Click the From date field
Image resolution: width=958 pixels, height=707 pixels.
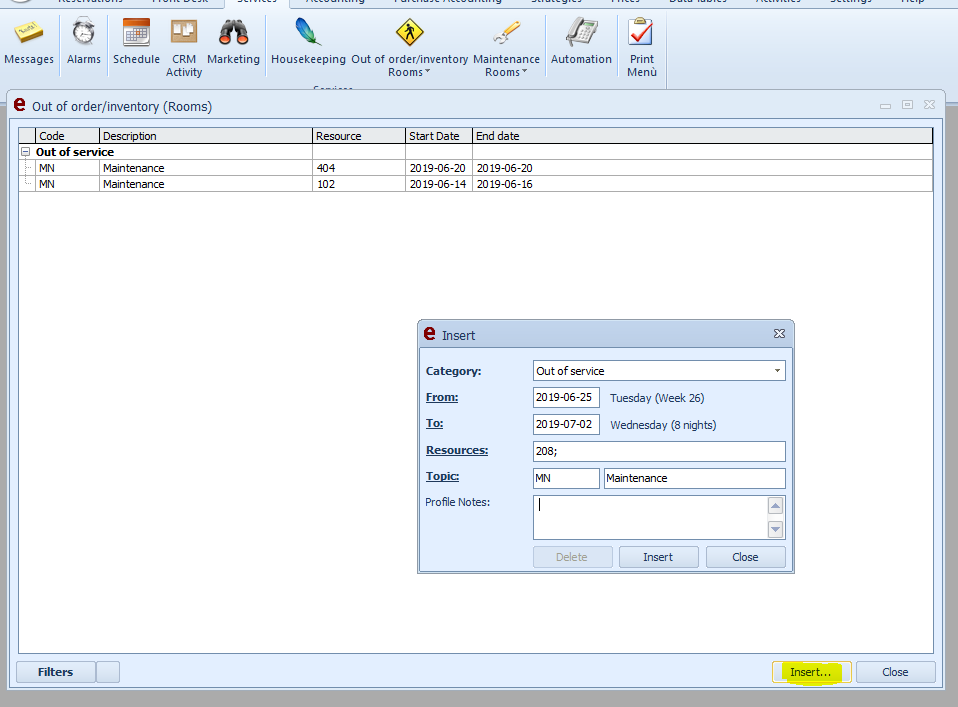tap(566, 397)
